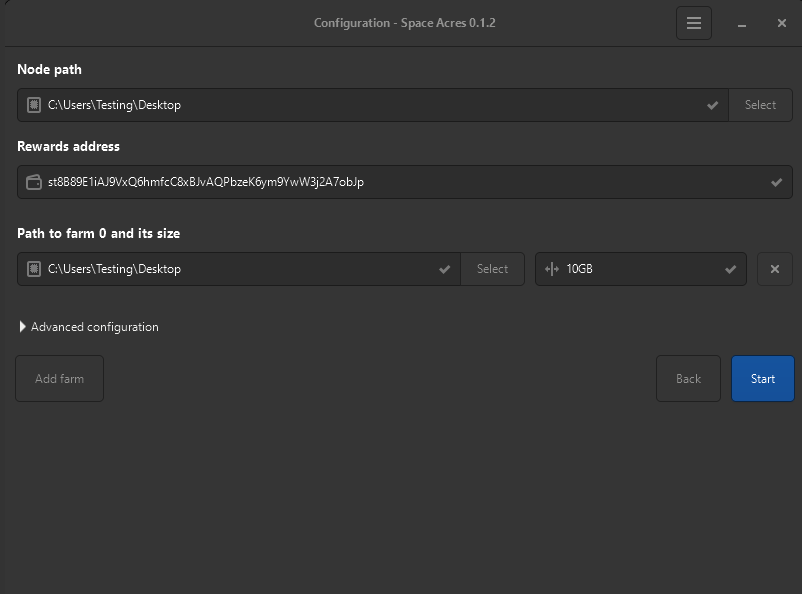
Task: Click the Rewards address heading
Action: [69, 147]
